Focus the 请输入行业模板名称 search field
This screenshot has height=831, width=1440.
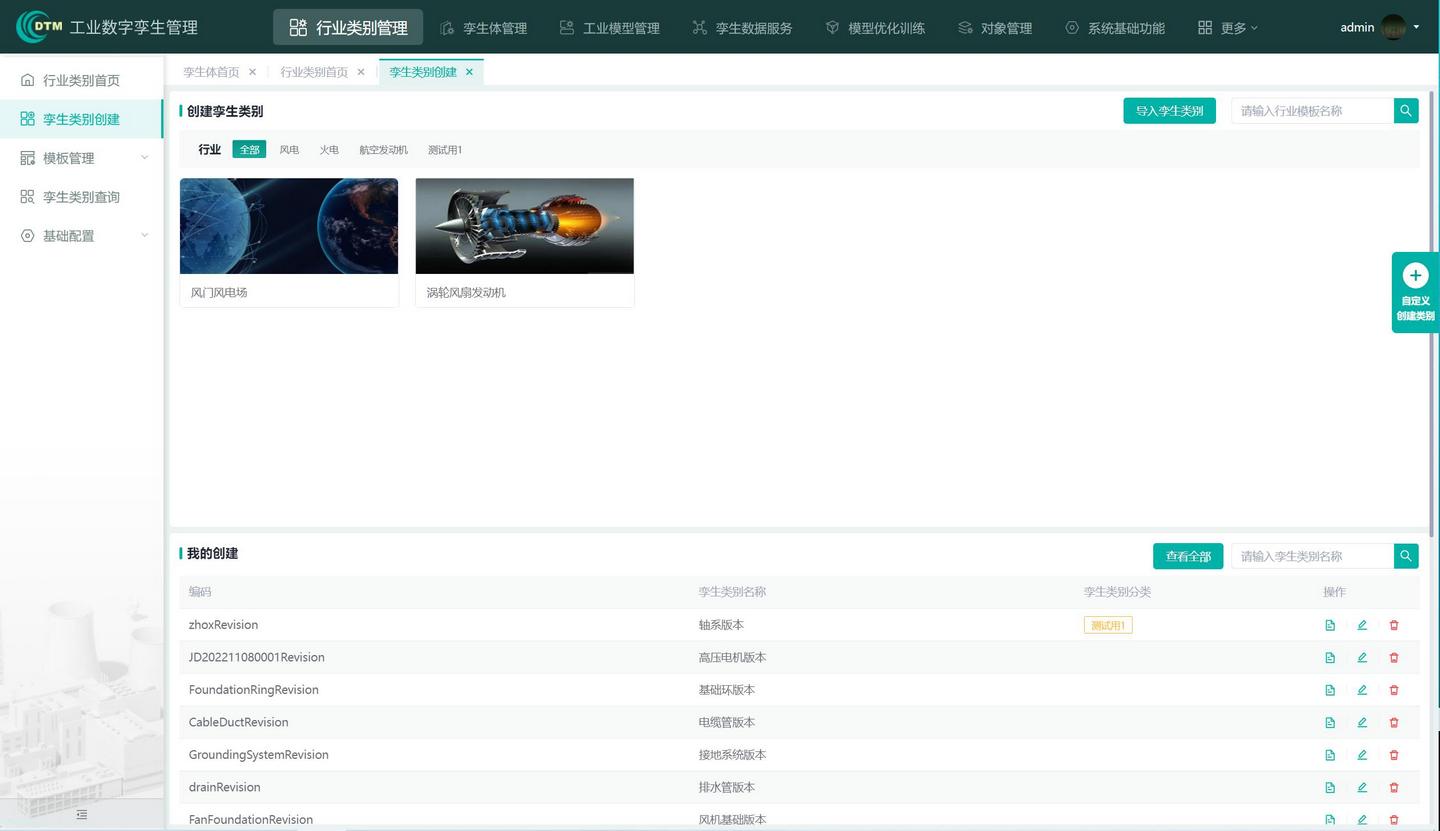[x=1312, y=111]
